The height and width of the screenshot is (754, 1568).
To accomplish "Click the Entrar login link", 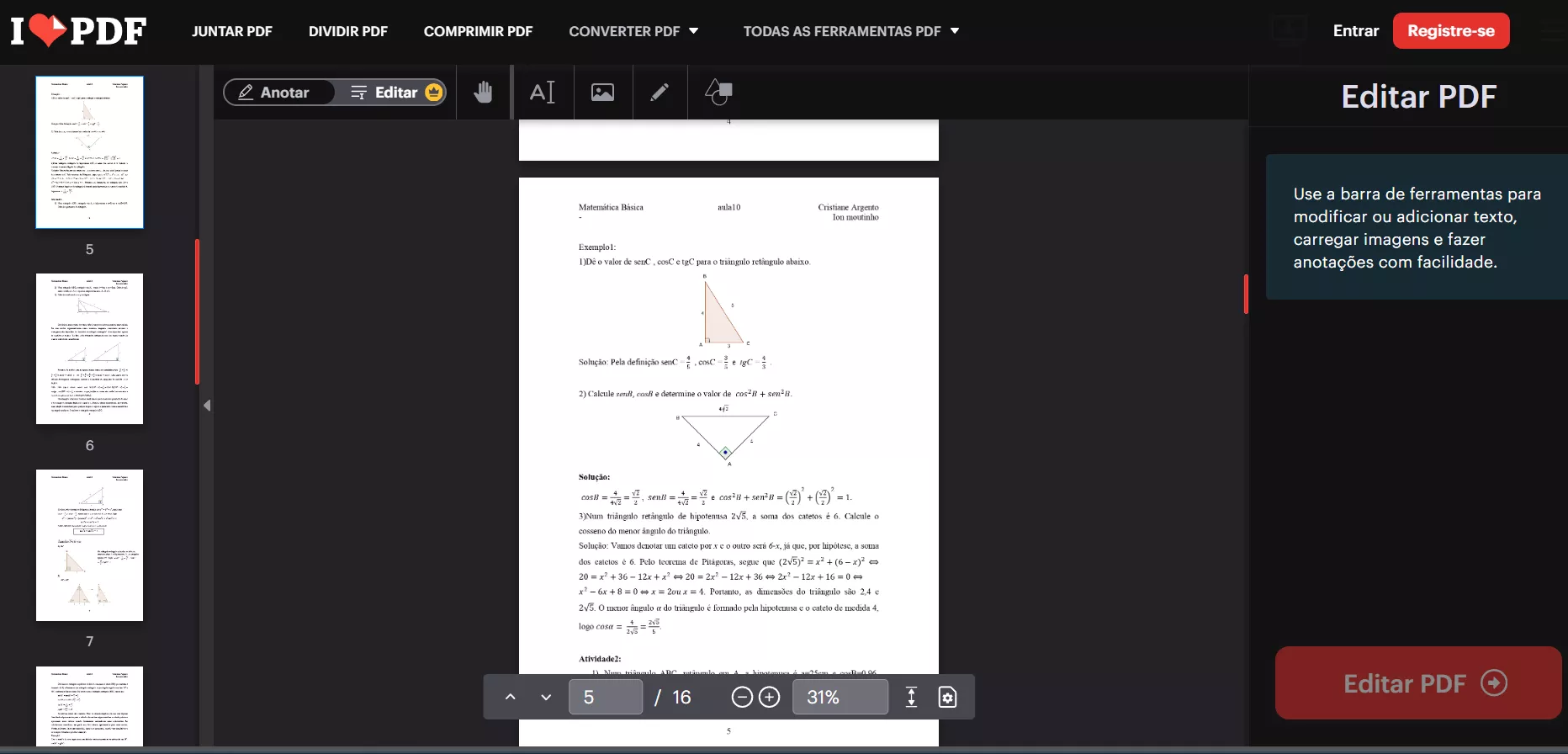I will pos(1356,31).
